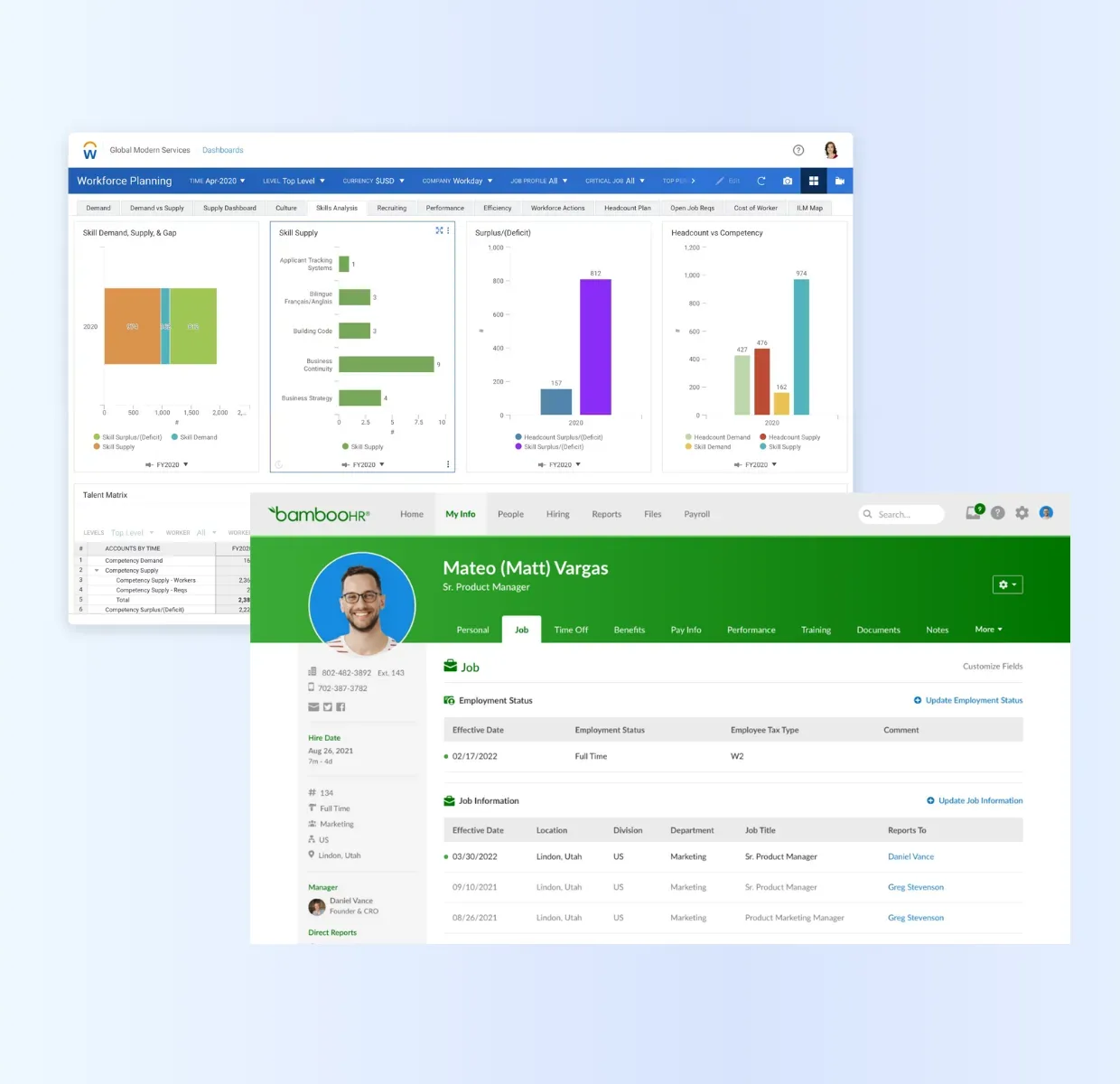Open JOB PROFILE All dropdown
The width and height of the screenshot is (1120, 1084).
point(539,181)
